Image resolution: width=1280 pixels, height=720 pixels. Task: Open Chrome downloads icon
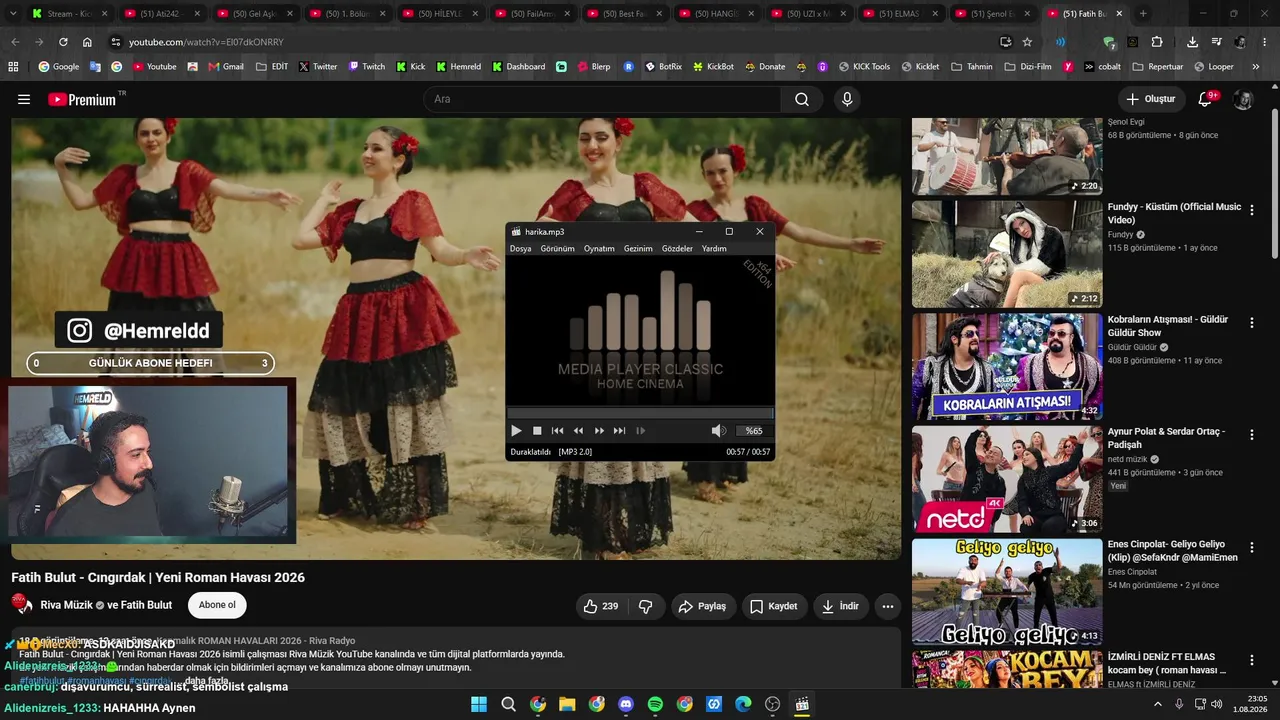1192,42
